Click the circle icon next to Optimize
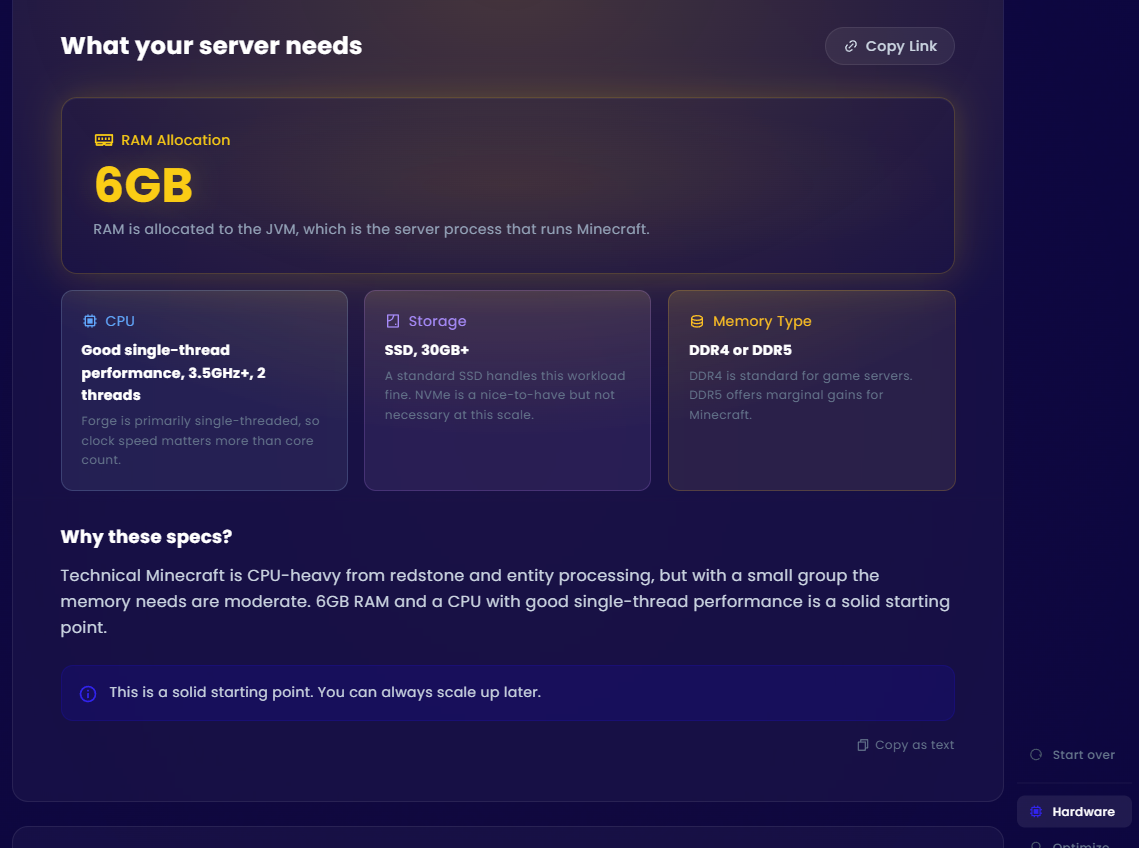 [x=1035, y=844]
